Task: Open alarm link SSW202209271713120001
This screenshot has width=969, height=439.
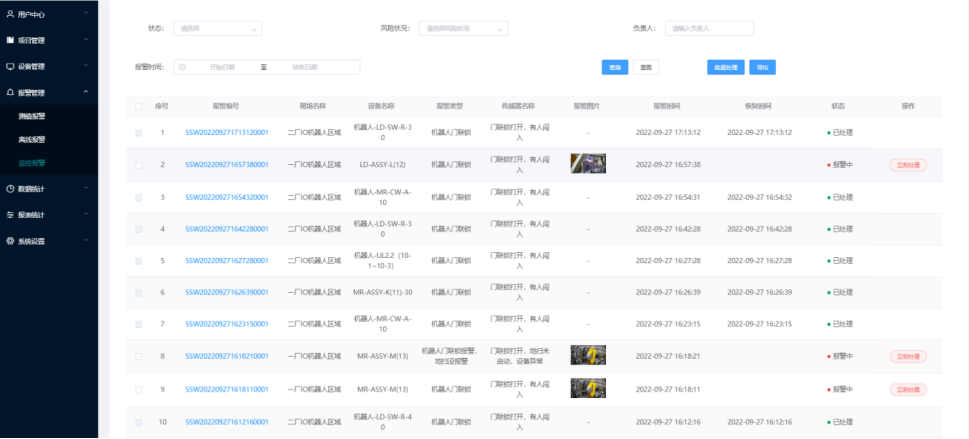Action: (x=227, y=132)
